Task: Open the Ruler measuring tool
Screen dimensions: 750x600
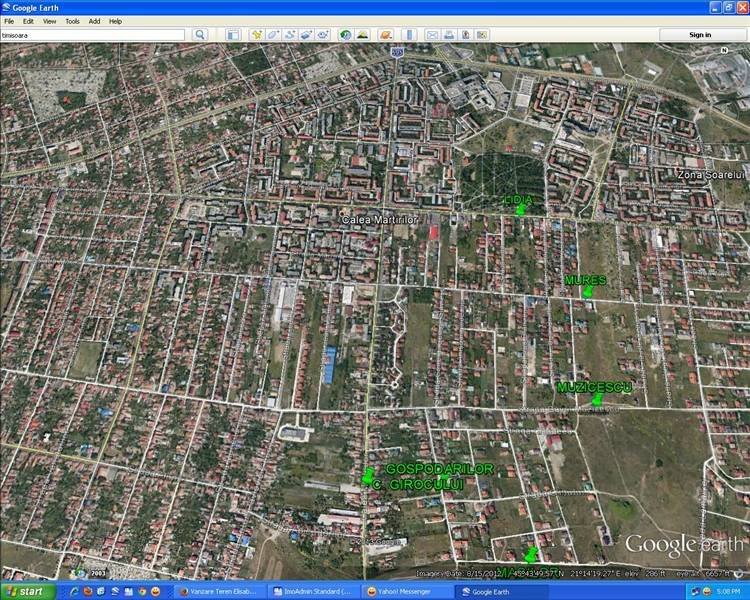Action: 410,35
